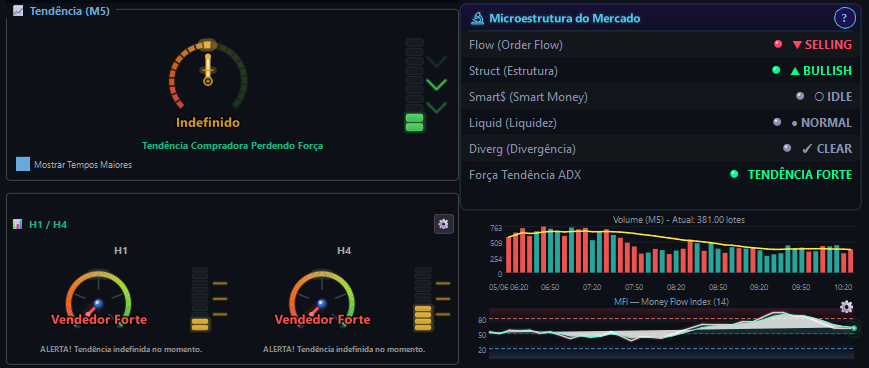
Task: Click the Vendedor Forte label under H1
Action: (x=99, y=320)
